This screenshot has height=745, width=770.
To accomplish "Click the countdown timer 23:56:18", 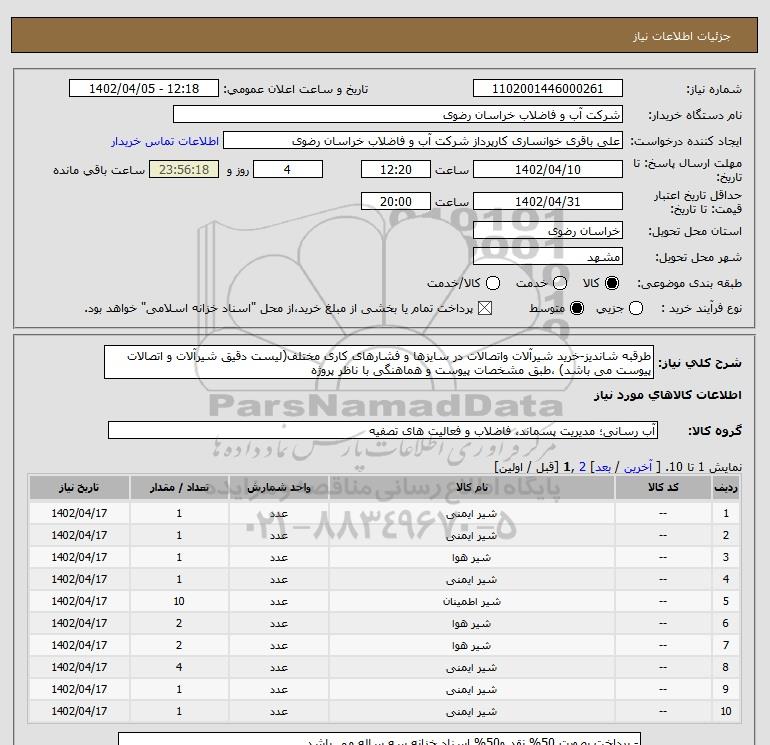I will click(184, 169).
